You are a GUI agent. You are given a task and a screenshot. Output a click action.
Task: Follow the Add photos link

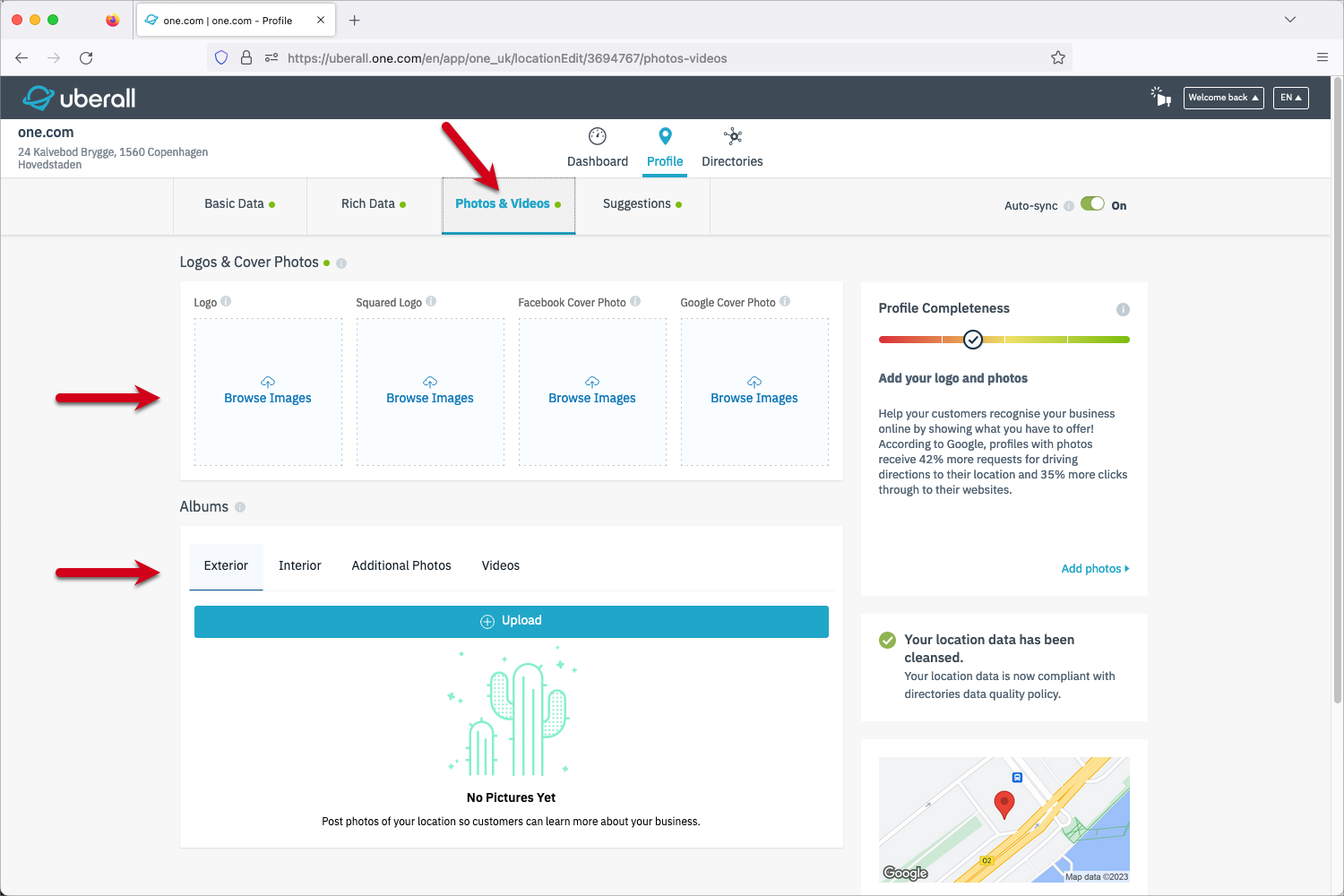click(1094, 569)
